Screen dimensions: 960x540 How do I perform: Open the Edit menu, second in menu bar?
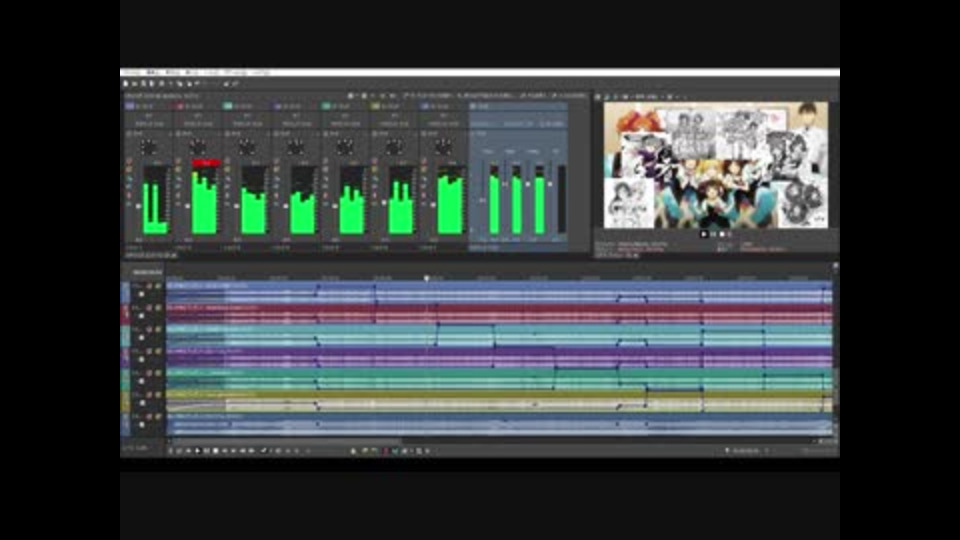(153, 73)
